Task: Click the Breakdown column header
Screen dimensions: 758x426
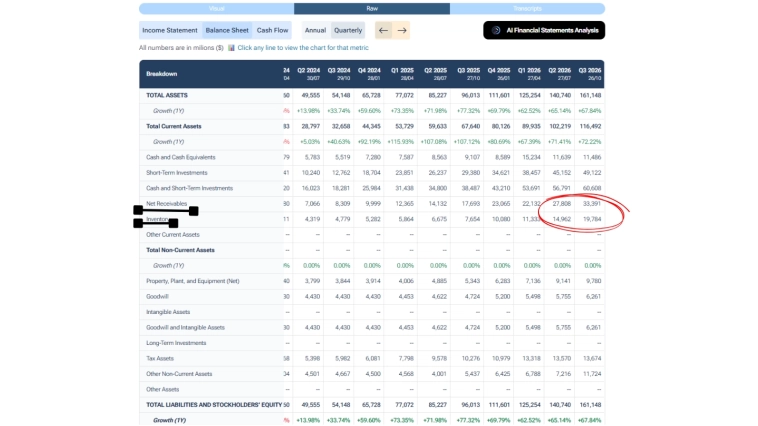Action: coord(162,73)
